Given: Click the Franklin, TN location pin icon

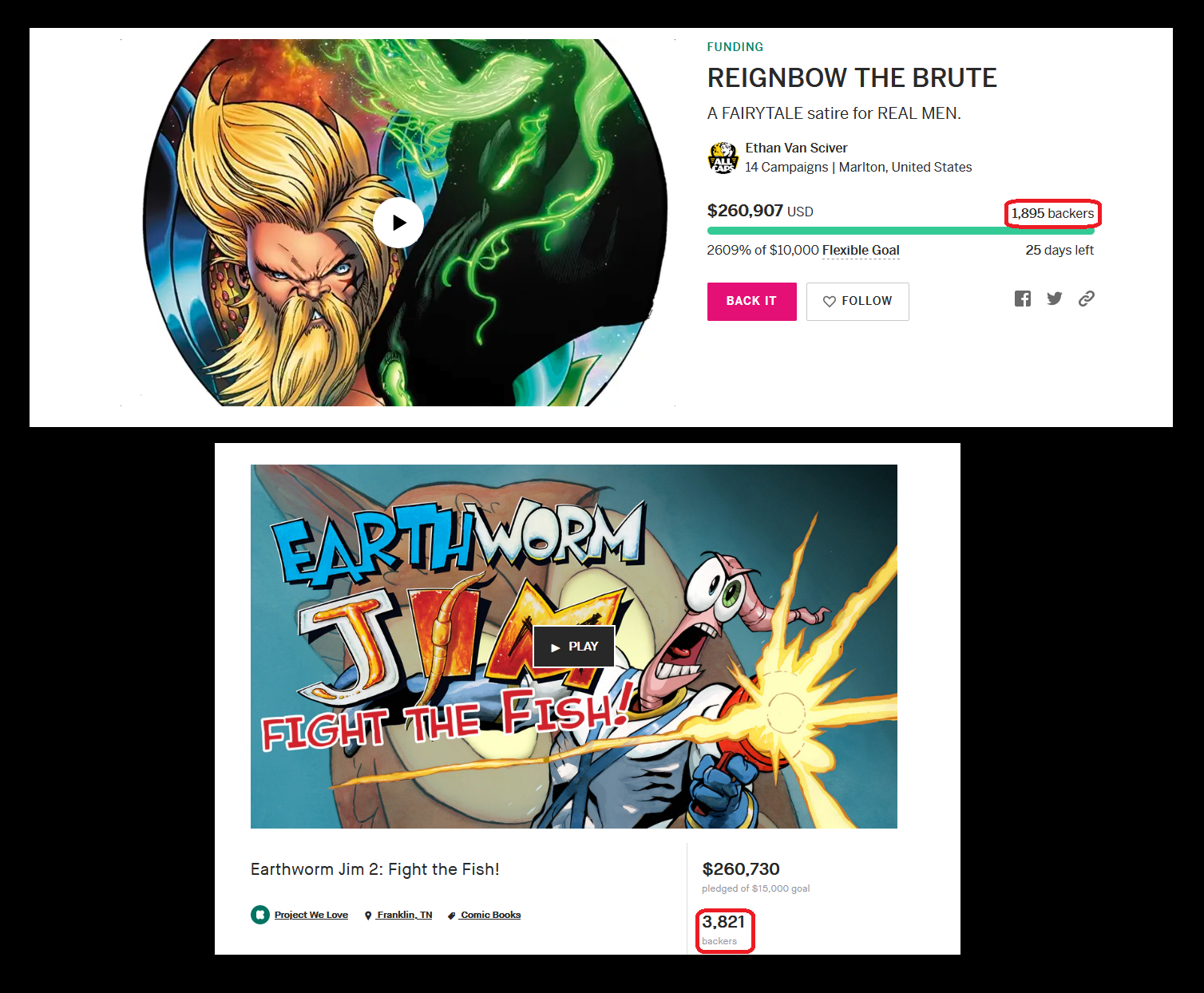Looking at the screenshot, I should coord(368,916).
